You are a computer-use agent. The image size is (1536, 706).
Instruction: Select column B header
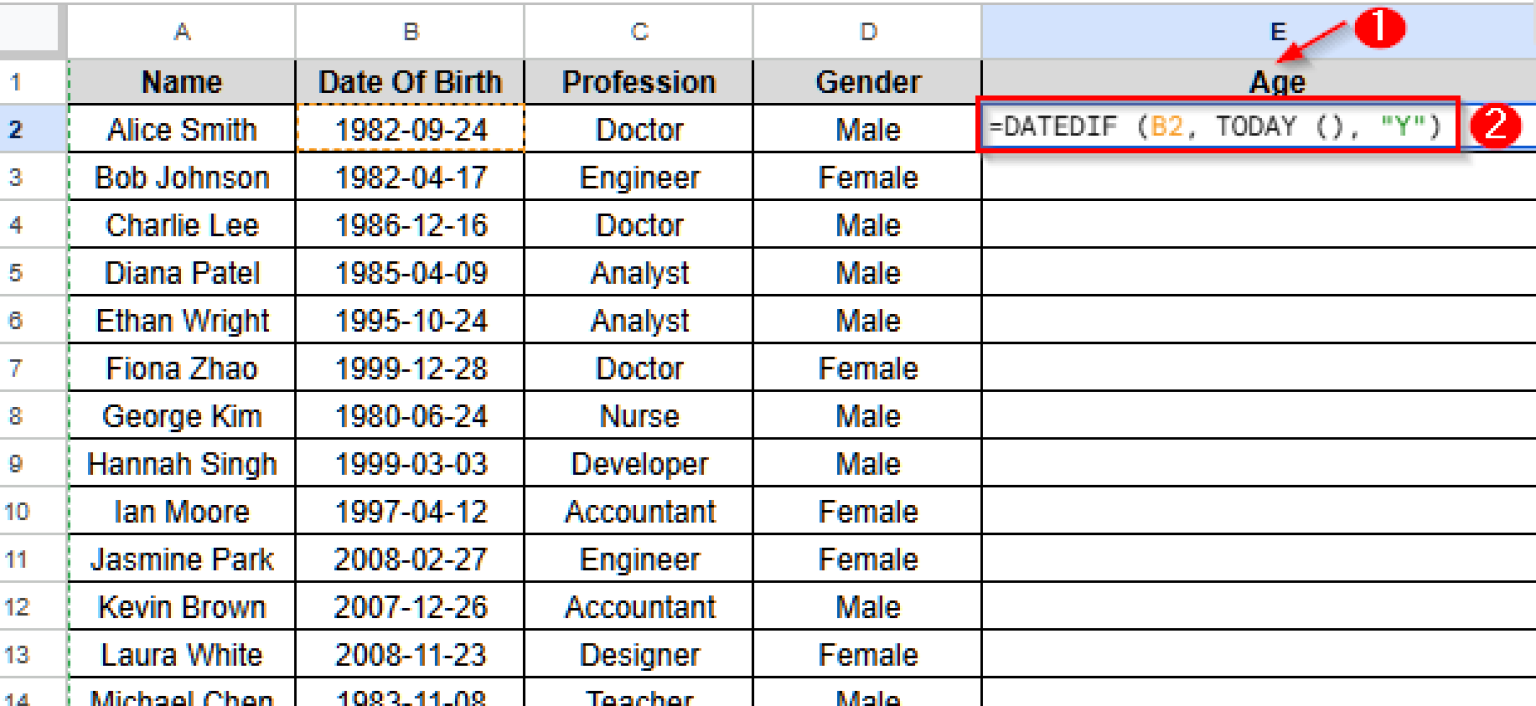410,30
